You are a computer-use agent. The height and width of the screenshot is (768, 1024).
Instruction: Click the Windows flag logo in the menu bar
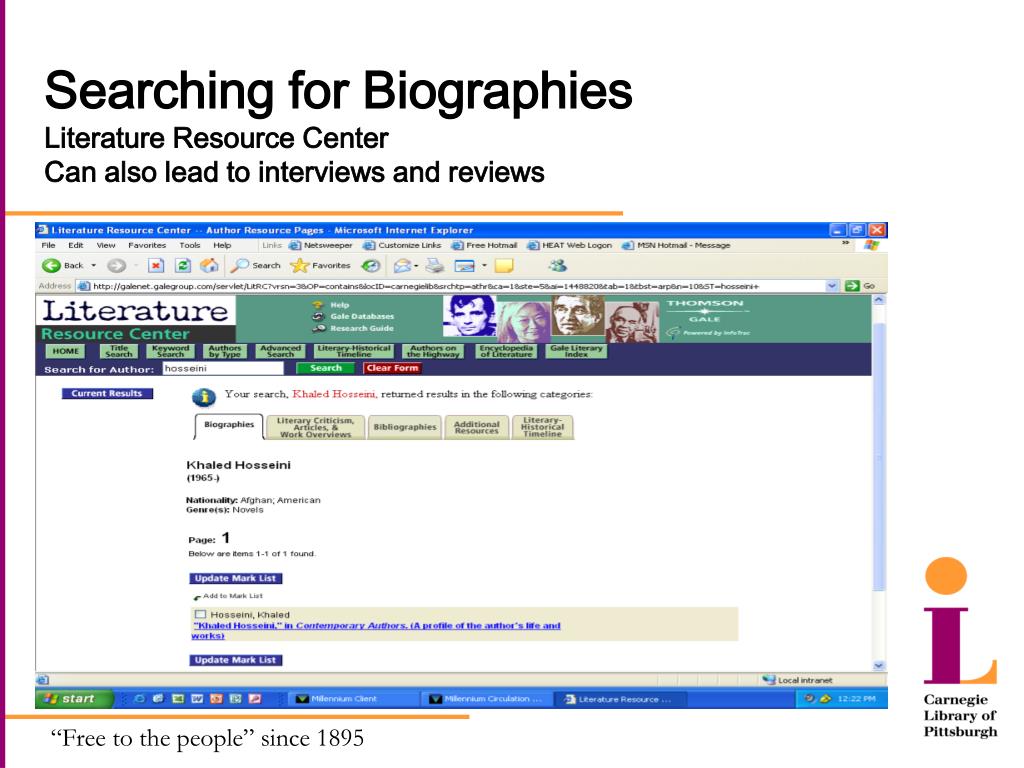click(x=871, y=245)
